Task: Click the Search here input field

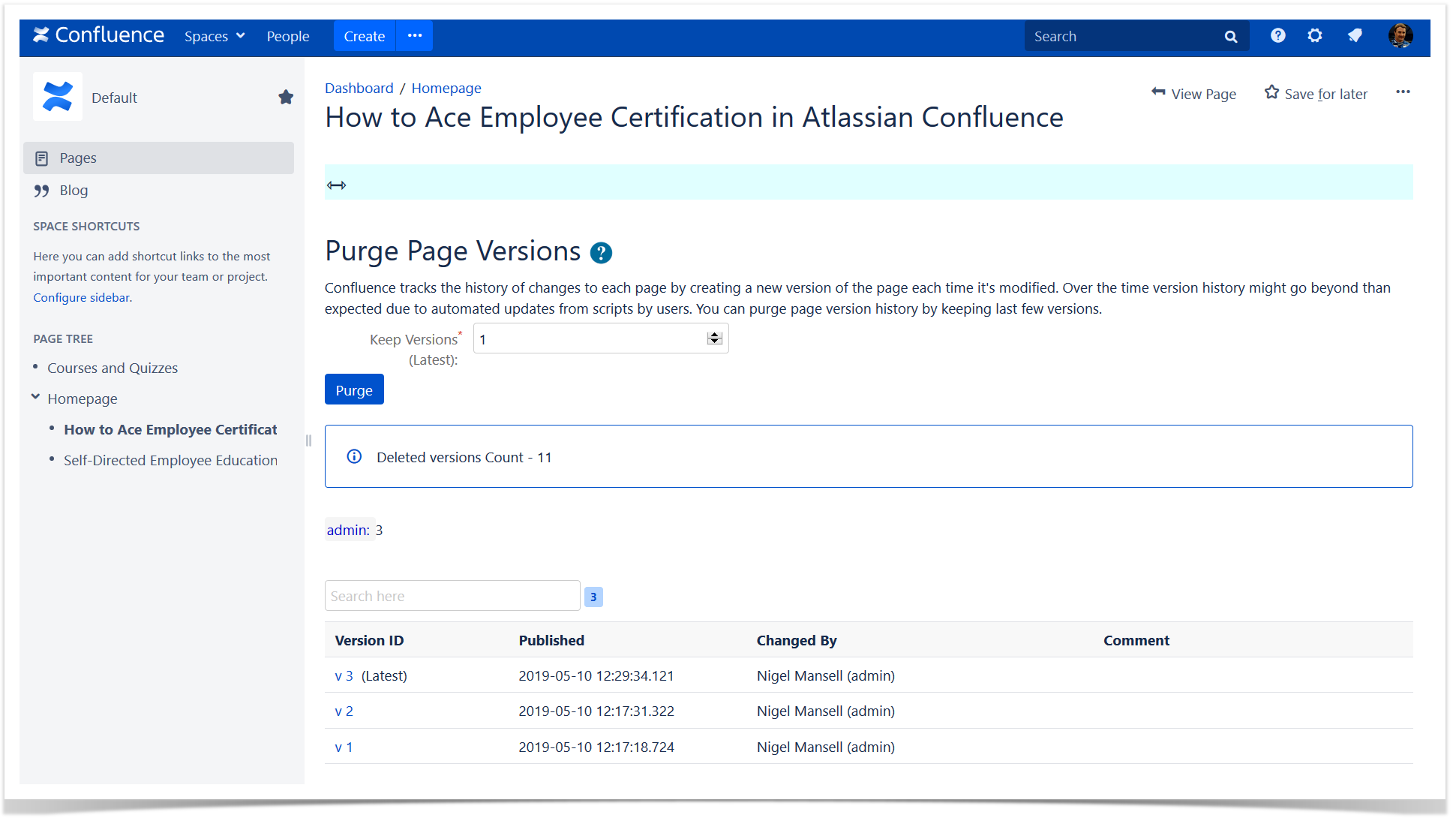Action: (x=452, y=596)
